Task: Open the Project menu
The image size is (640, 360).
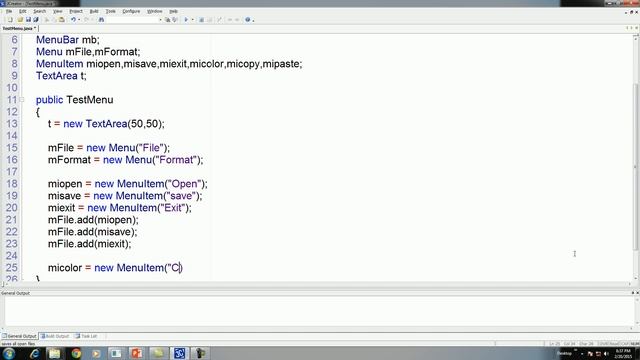Action: click(76, 11)
